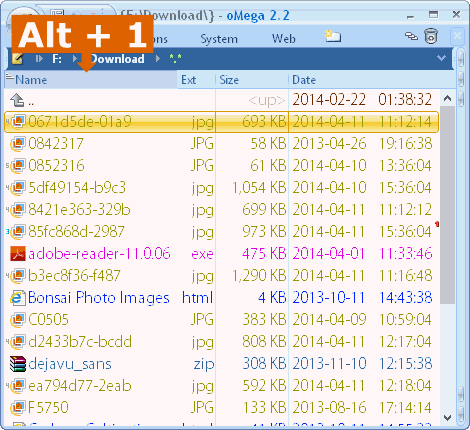
Task: Click image icon of 8421e363-329b
Action: tap(18, 210)
